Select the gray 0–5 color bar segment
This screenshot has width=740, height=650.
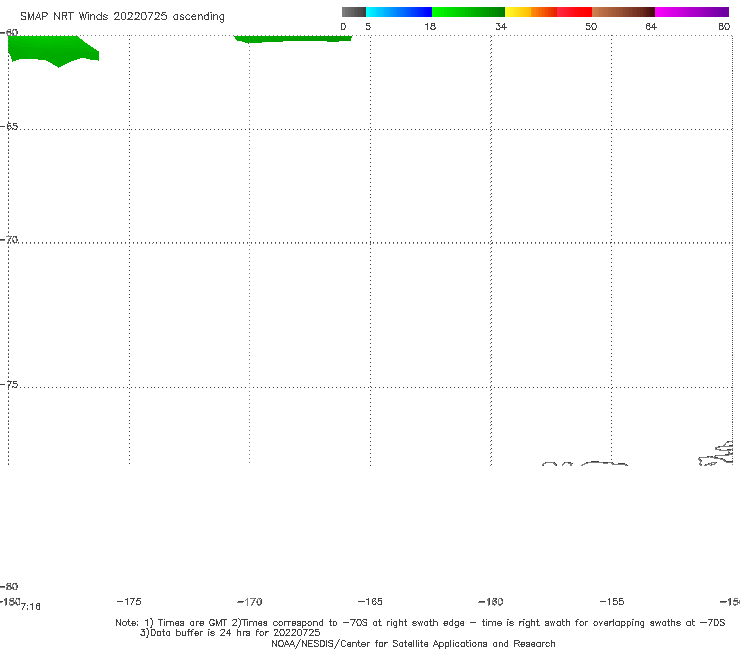354,12
